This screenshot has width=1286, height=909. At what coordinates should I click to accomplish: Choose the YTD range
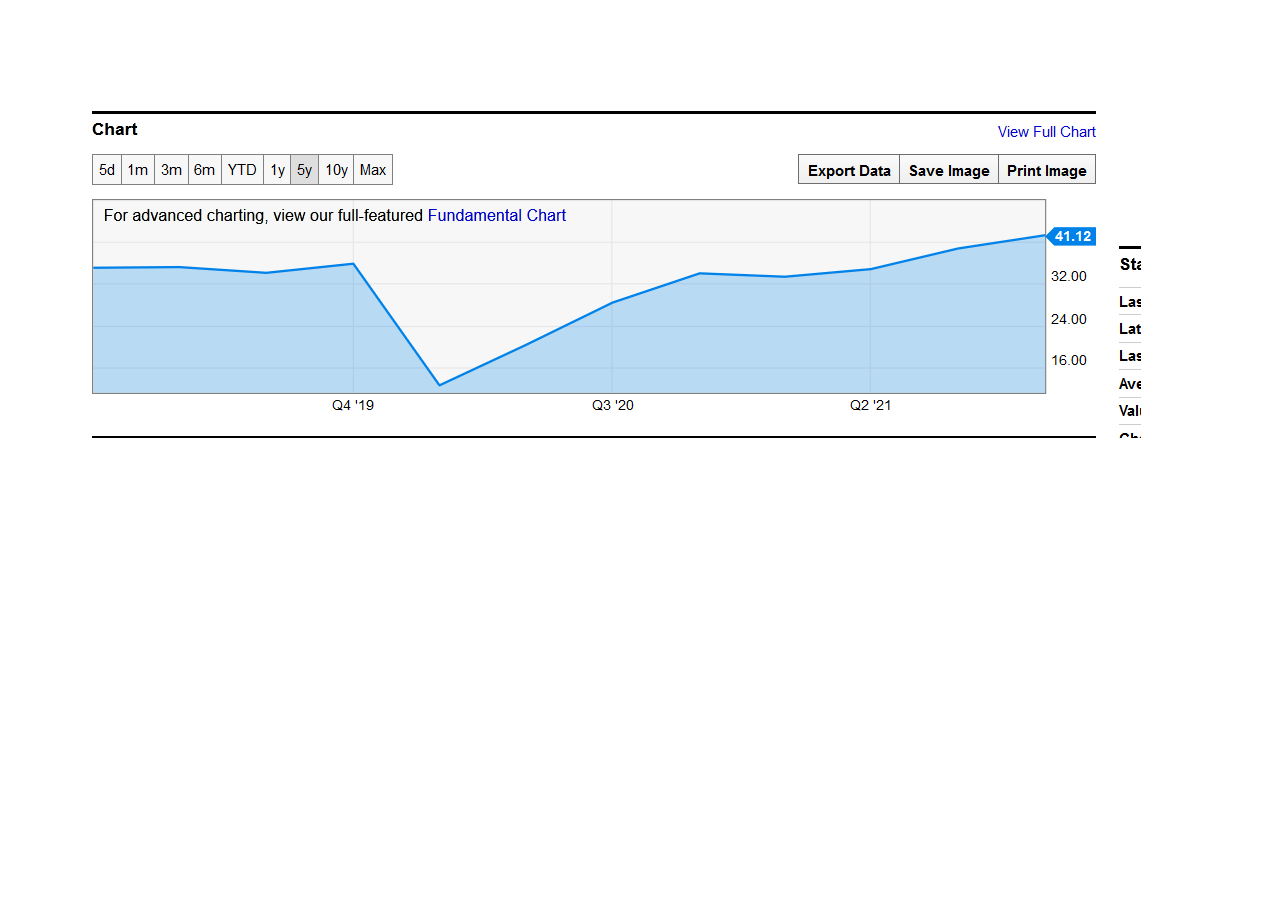242,170
